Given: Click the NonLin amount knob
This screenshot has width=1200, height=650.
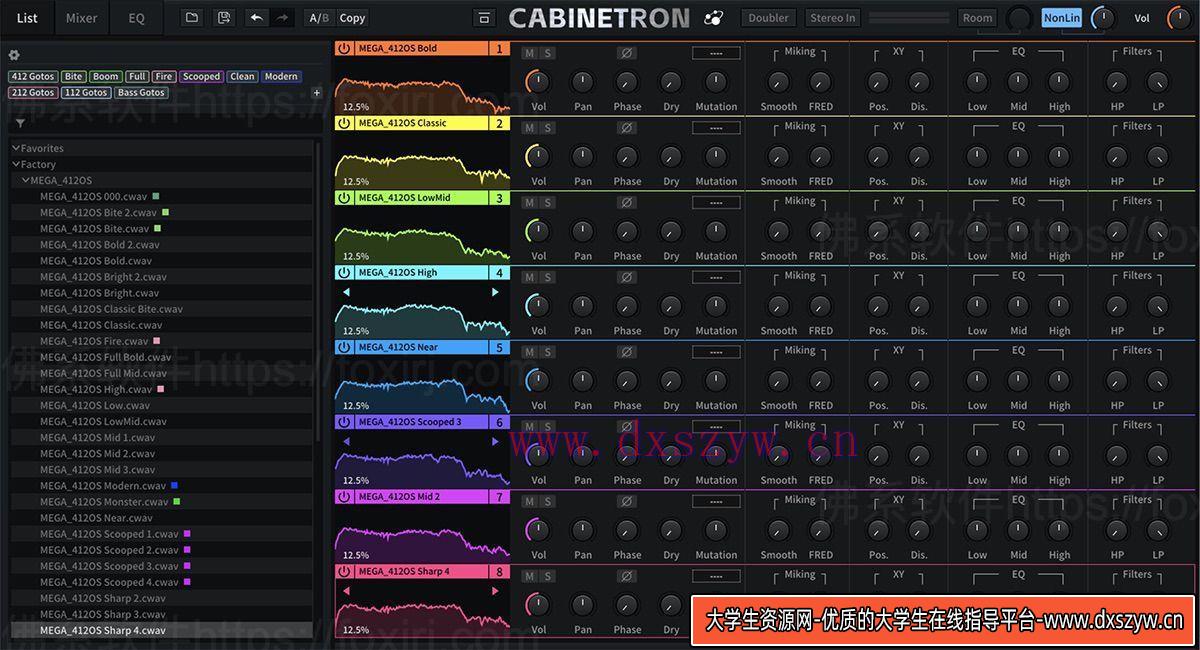Looking at the screenshot, I should tap(1103, 18).
